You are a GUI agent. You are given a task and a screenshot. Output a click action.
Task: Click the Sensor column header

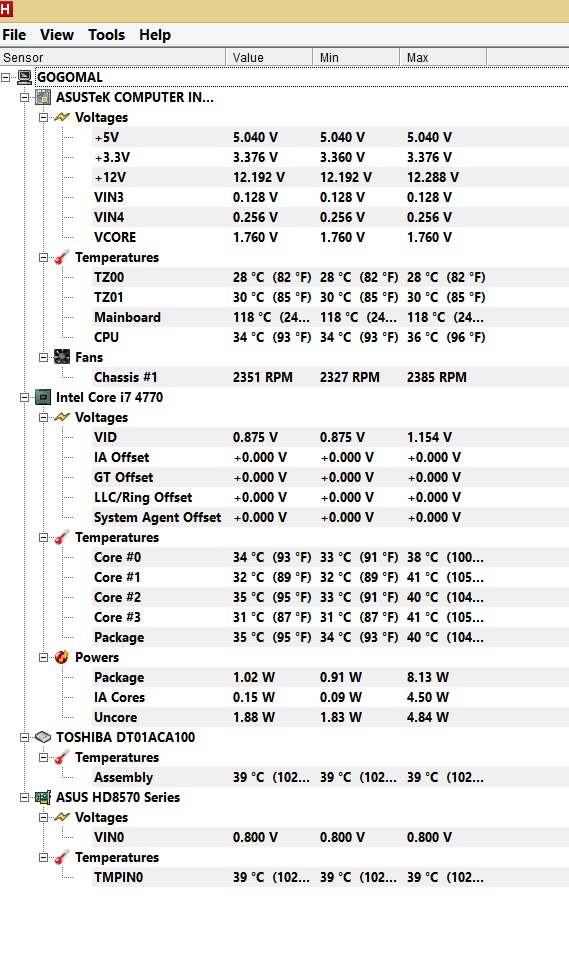(x=113, y=58)
